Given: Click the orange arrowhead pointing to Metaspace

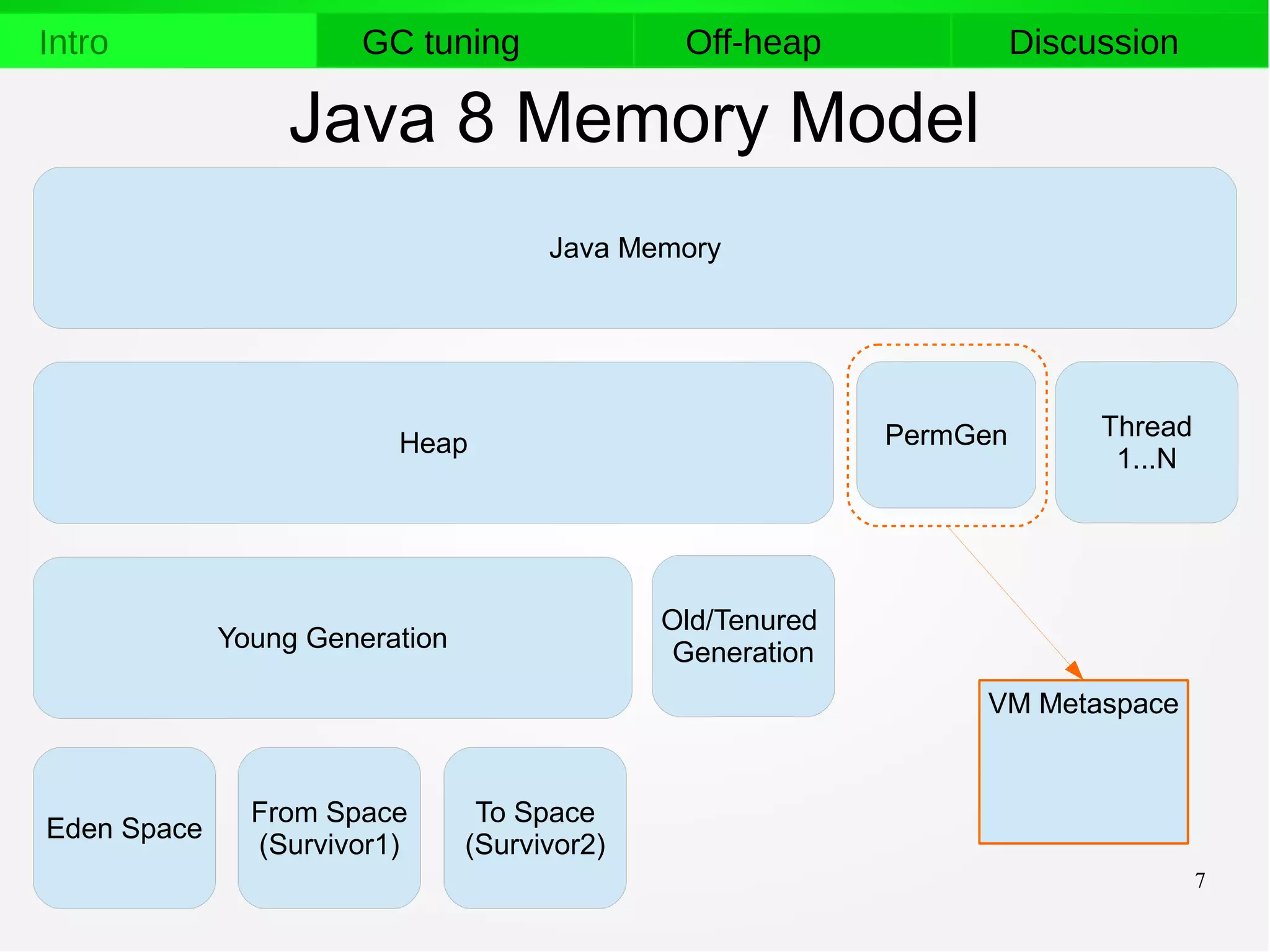Looking at the screenshot, I should tap(1075, 670).
